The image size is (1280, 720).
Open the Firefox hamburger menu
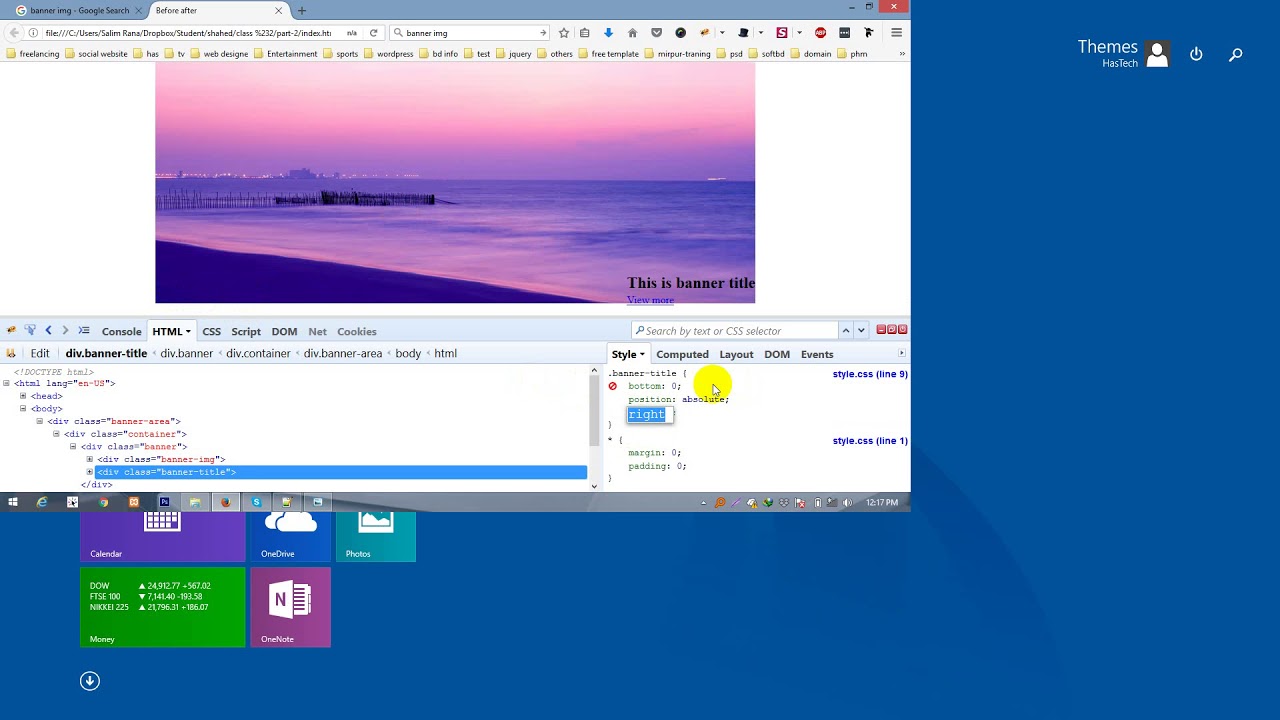(896, 33)
